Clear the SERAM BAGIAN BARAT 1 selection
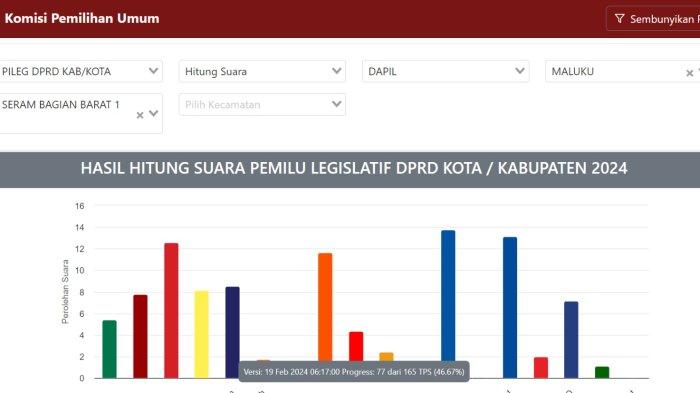 140,115
